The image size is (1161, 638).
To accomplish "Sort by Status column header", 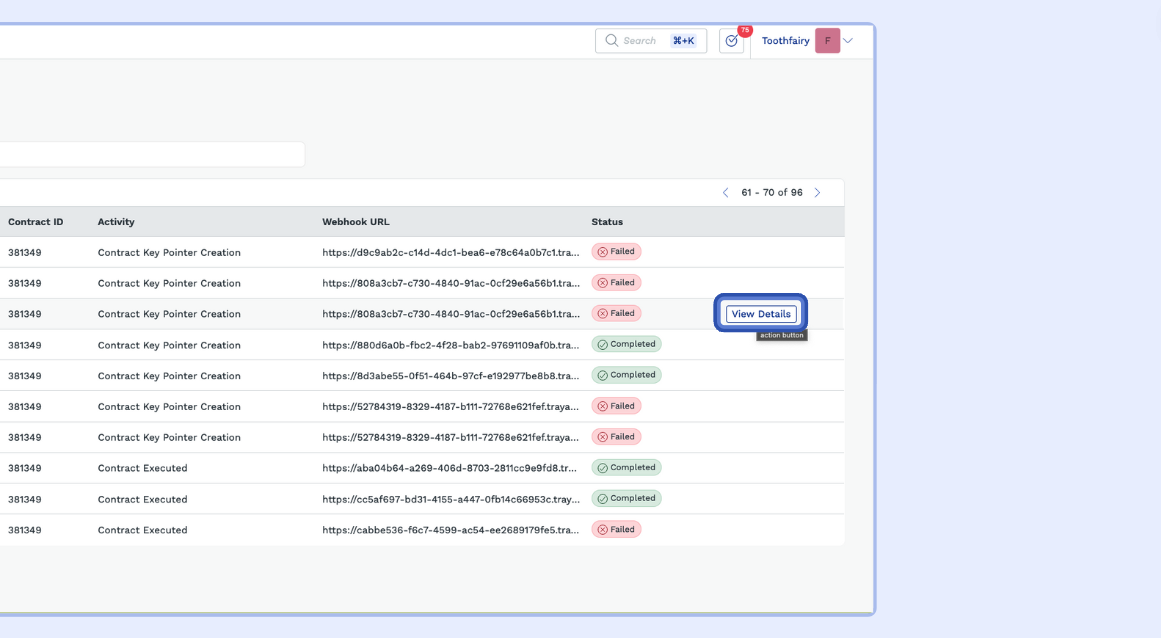I will pyautogui.click(x=607, y=222).
